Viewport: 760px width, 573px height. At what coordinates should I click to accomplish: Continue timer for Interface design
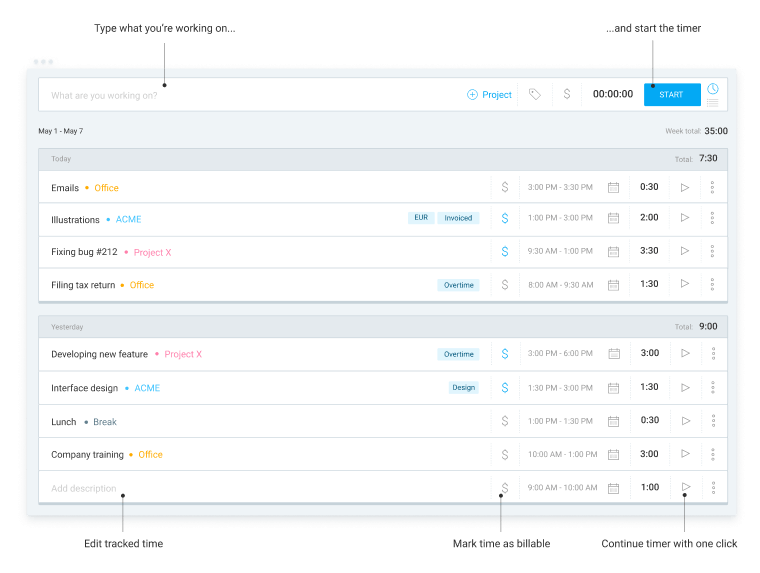[685, 387]
